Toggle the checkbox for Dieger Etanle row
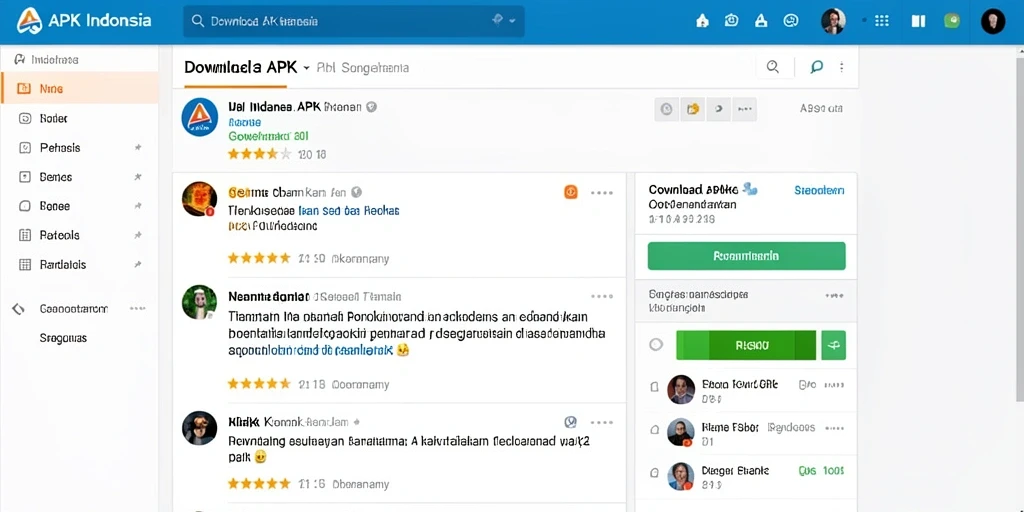Viewport: 1024px width, 512px height. (654, 473)
